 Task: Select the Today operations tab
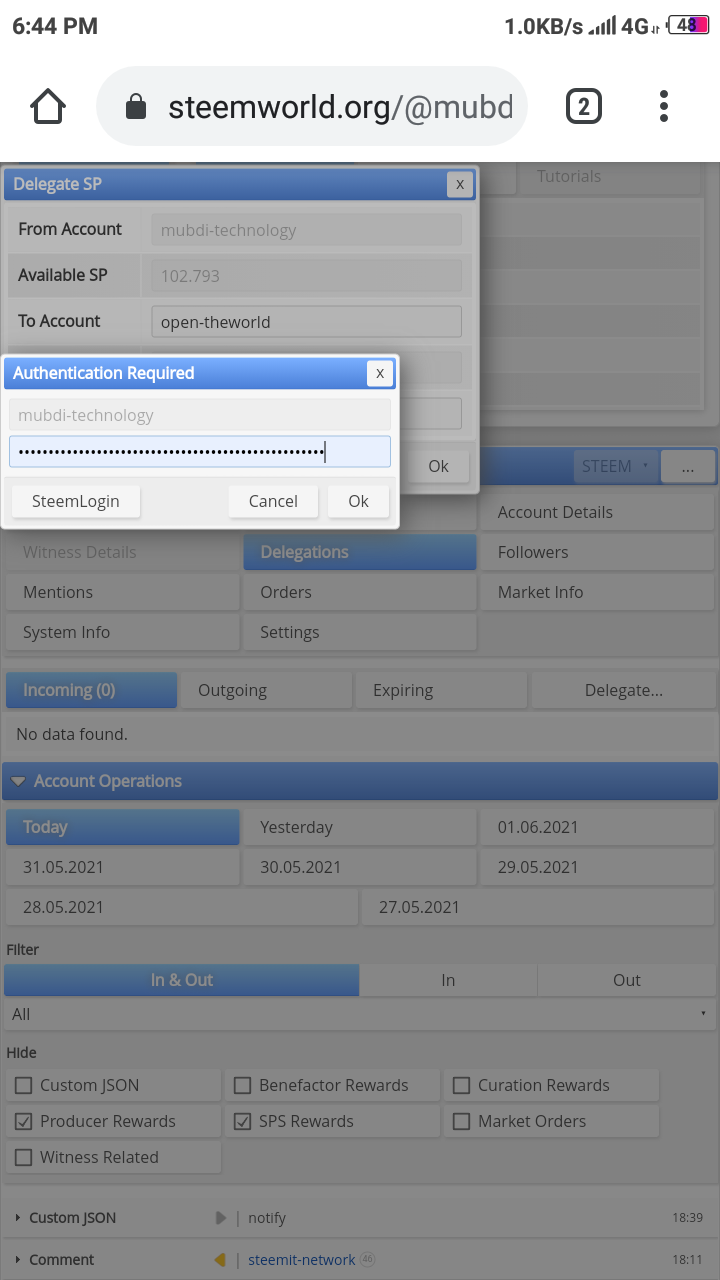click(x=122, y=827)
